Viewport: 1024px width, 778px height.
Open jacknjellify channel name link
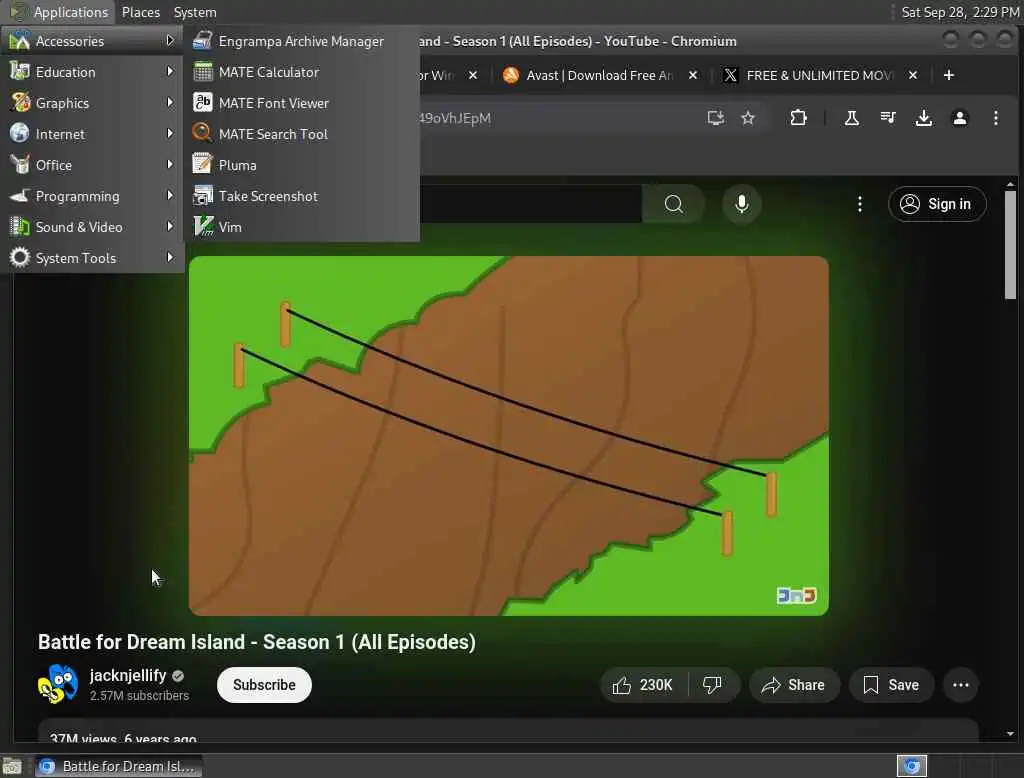point(128,675)
